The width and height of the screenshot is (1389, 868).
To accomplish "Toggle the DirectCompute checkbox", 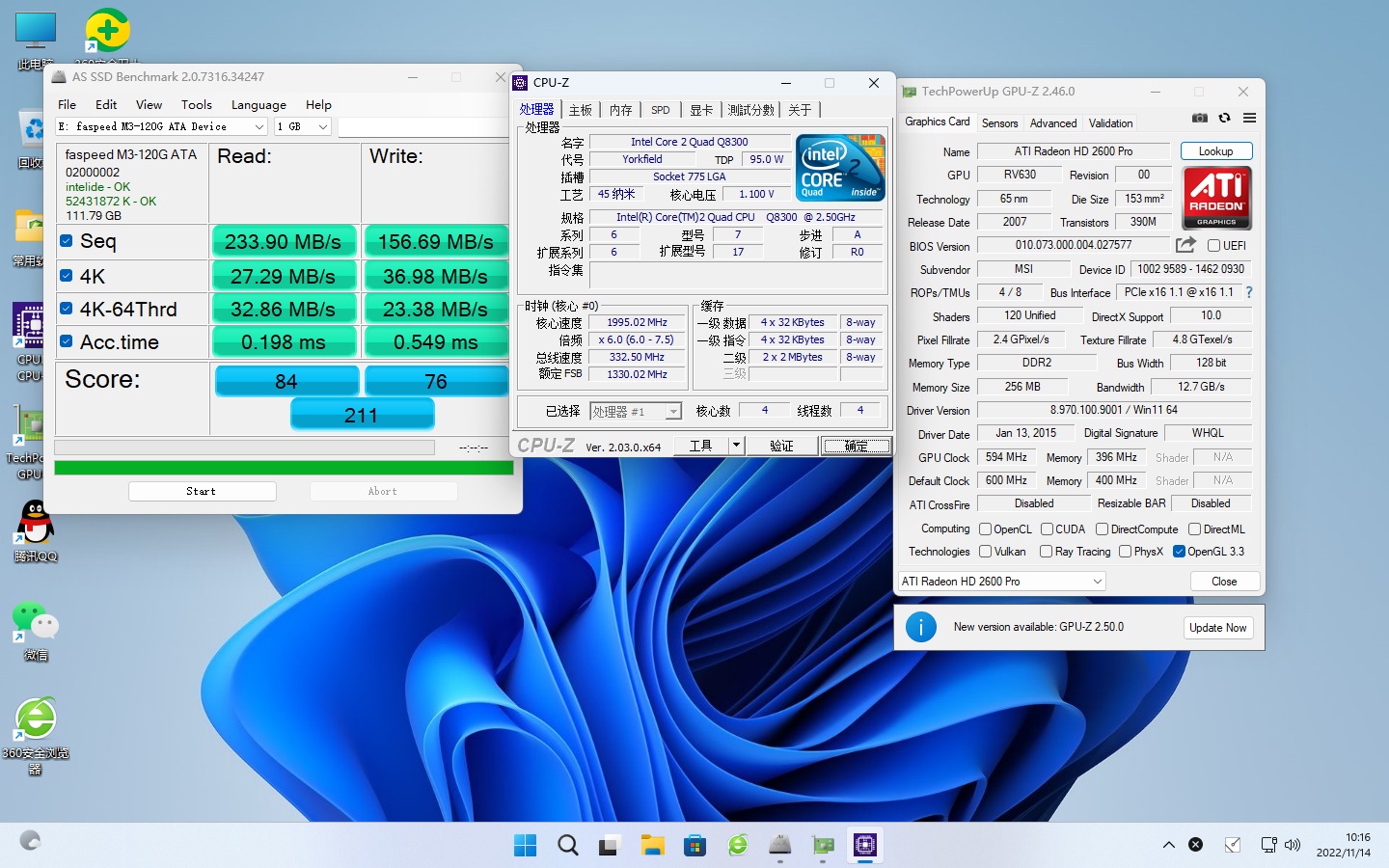I will click(1102, 529).
